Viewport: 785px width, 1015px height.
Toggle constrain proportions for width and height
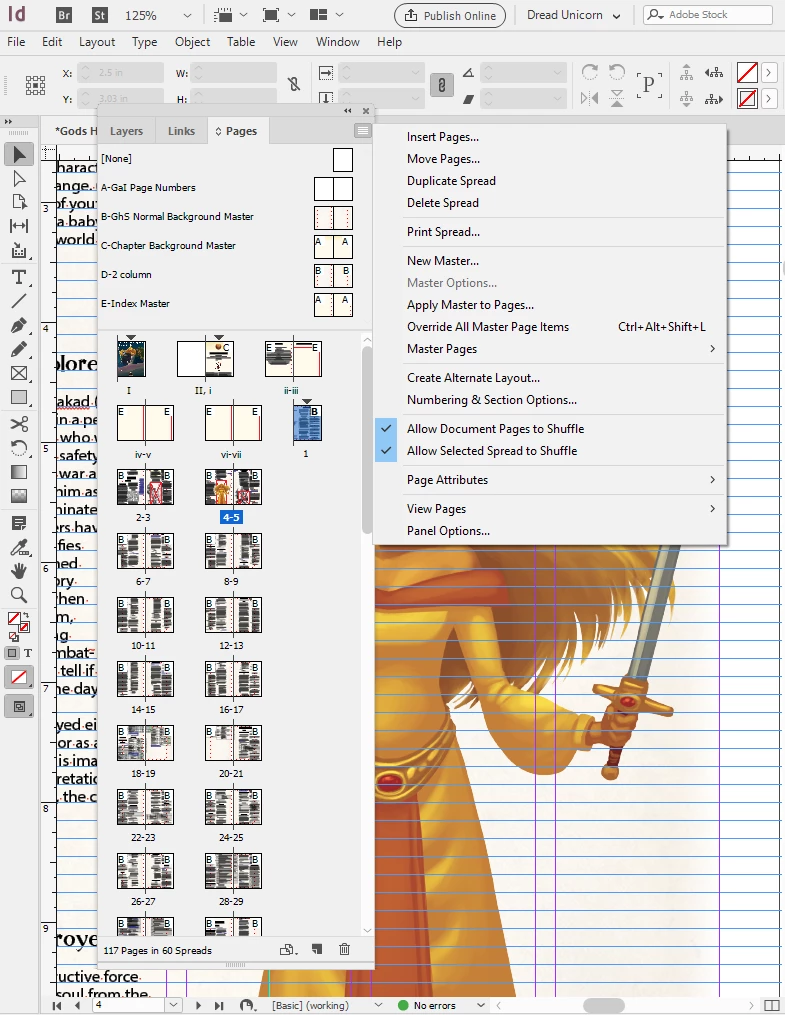pyautogui.click(x=294, y=85)
